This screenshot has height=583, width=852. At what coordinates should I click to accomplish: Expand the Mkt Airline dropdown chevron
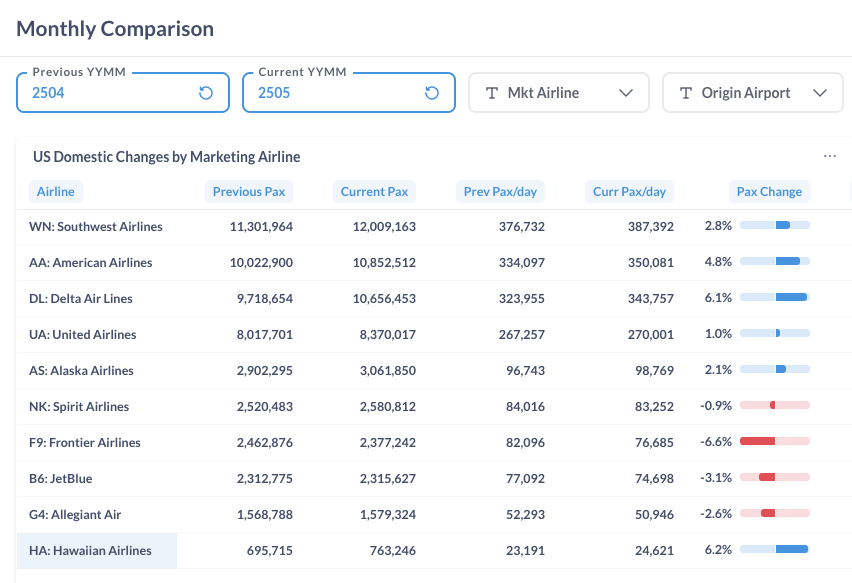click(x=626, y=93)
